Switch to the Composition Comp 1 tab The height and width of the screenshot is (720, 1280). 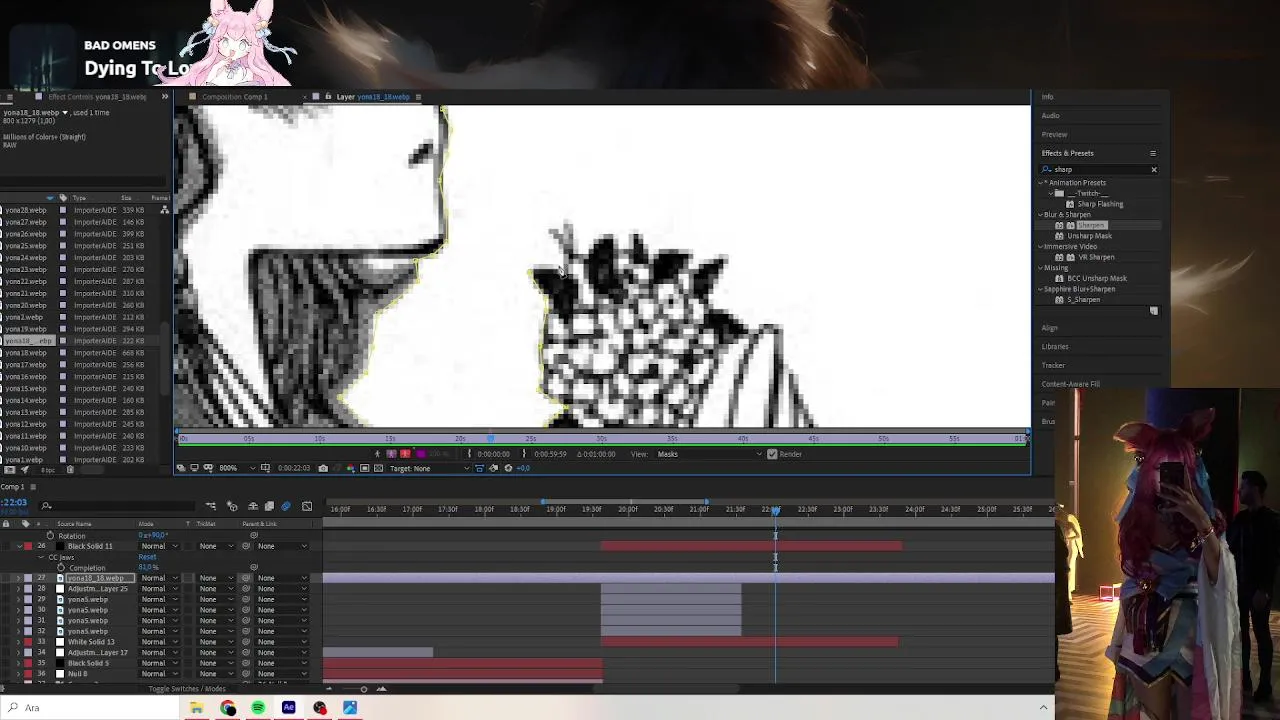pyautogui.click(x=234, y=97)
